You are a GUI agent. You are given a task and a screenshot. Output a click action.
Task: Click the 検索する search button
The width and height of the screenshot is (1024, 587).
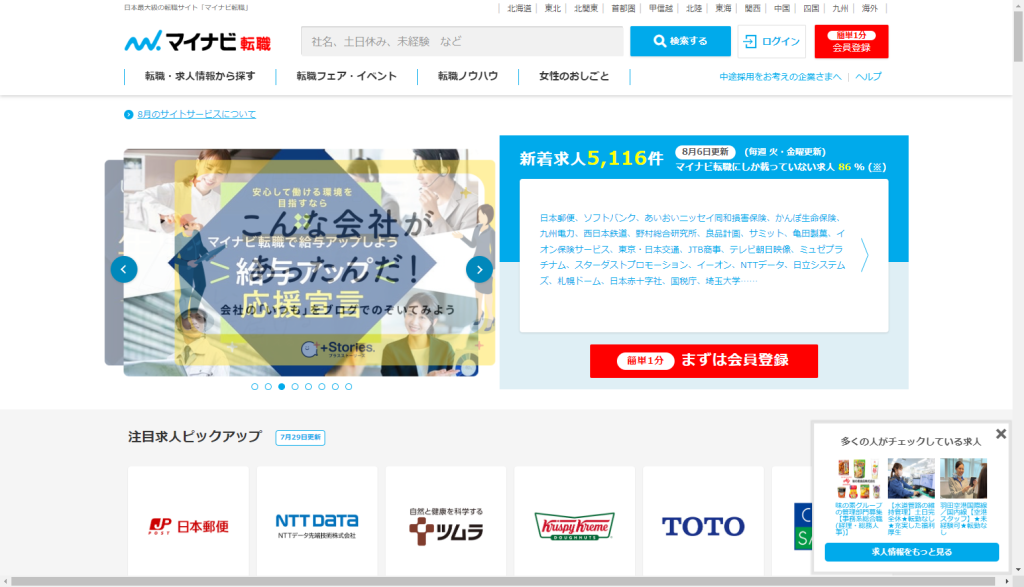click(x=680, y=41)
